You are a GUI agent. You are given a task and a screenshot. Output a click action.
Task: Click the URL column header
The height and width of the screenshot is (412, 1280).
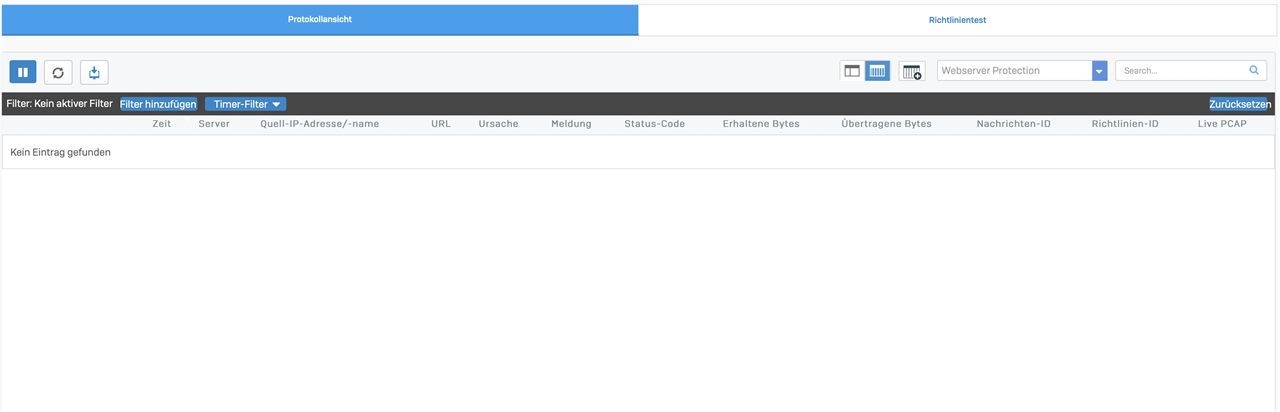pos(441,124)
